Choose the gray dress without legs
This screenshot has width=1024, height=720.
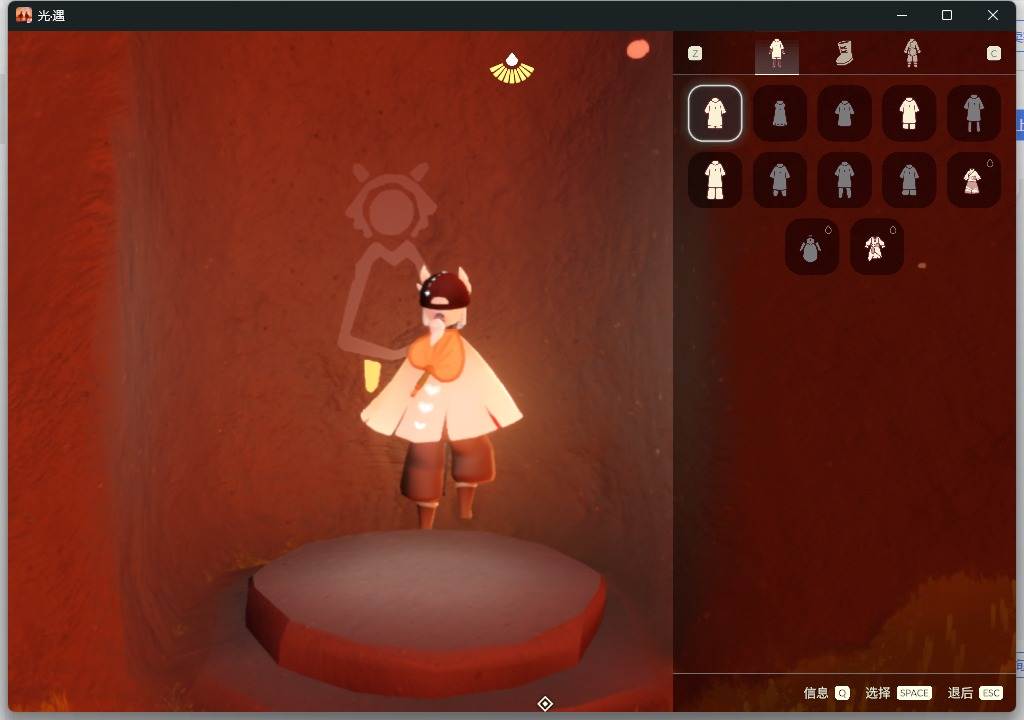point(780,113)
